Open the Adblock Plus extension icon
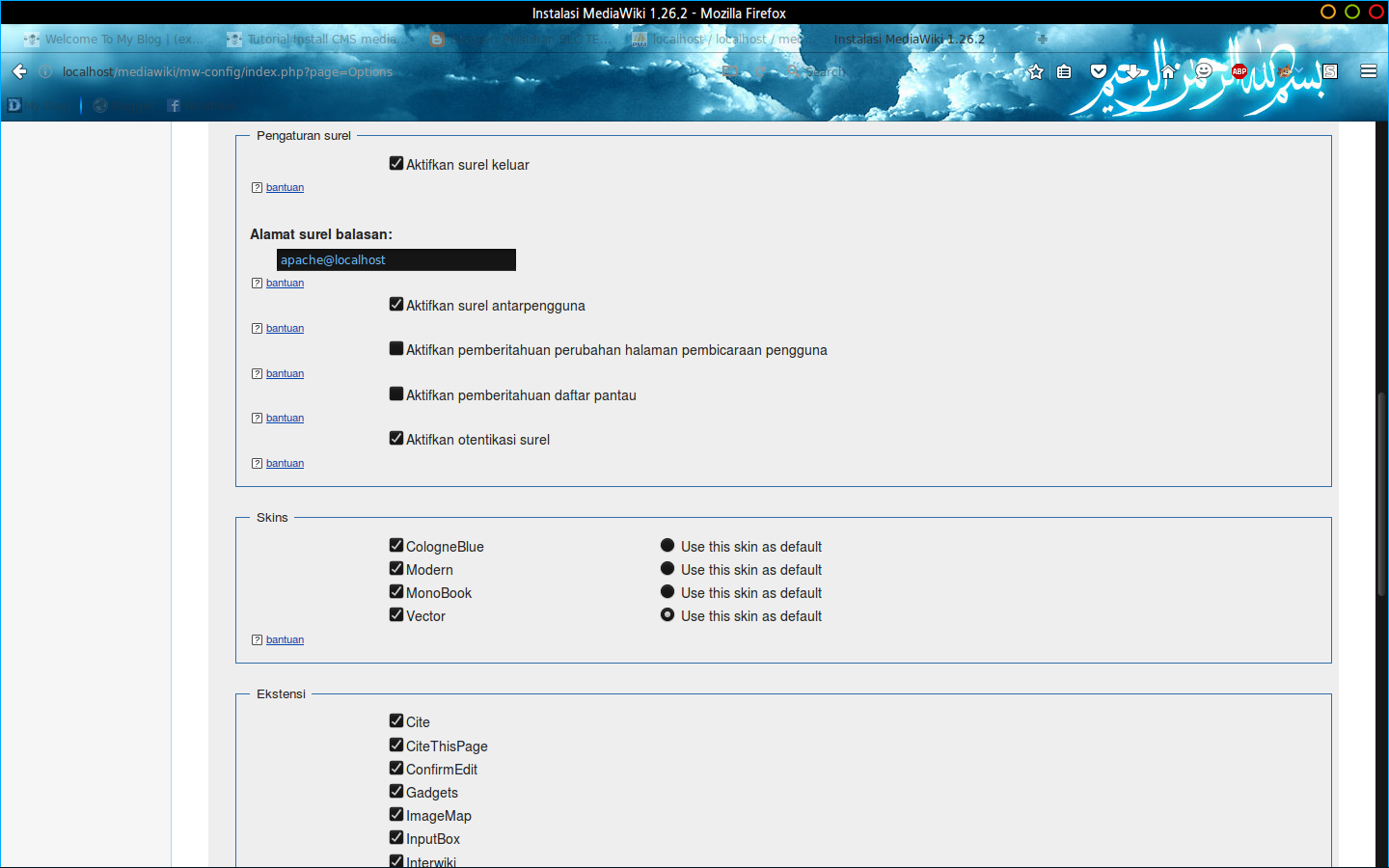This screenshot has width=1389, height=868. point(1238,71)
